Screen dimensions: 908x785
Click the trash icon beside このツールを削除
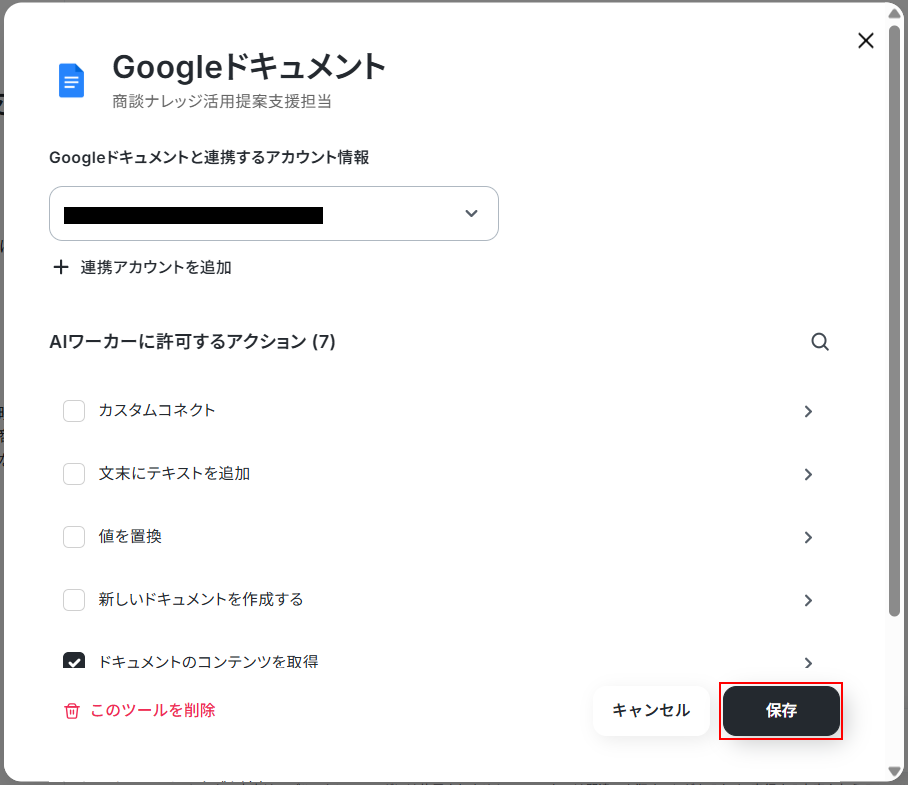pyautogui.click(x=72, y=711)
